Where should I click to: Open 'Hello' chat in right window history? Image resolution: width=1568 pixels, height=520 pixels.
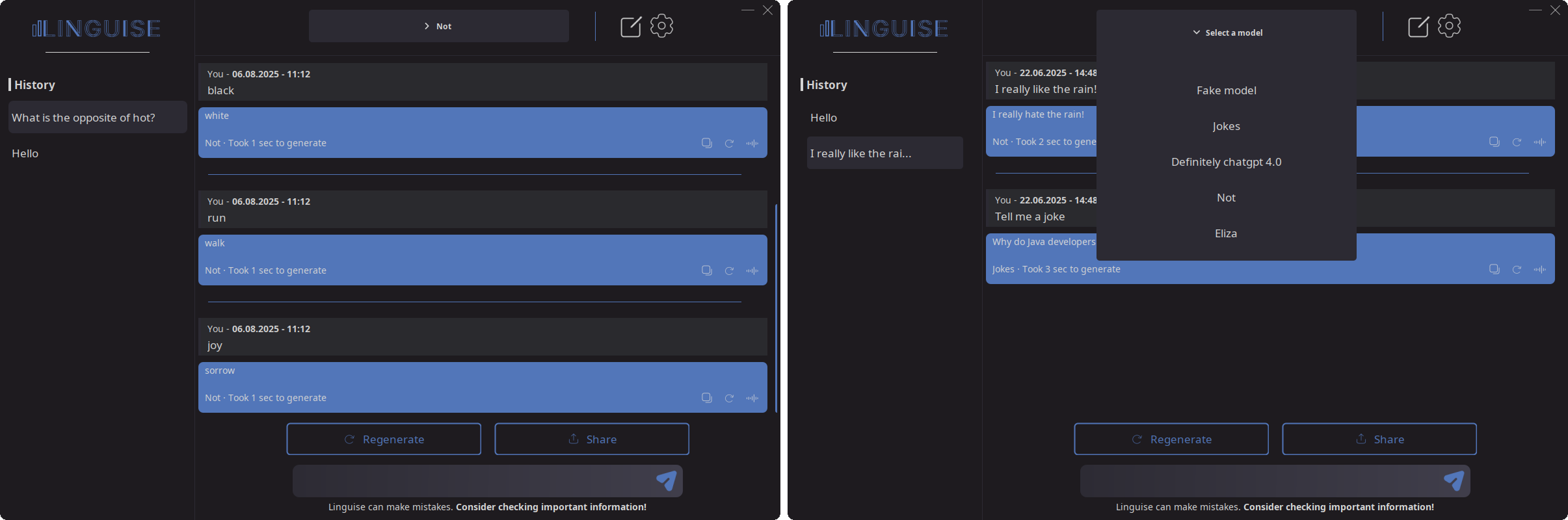click(885, 118)
